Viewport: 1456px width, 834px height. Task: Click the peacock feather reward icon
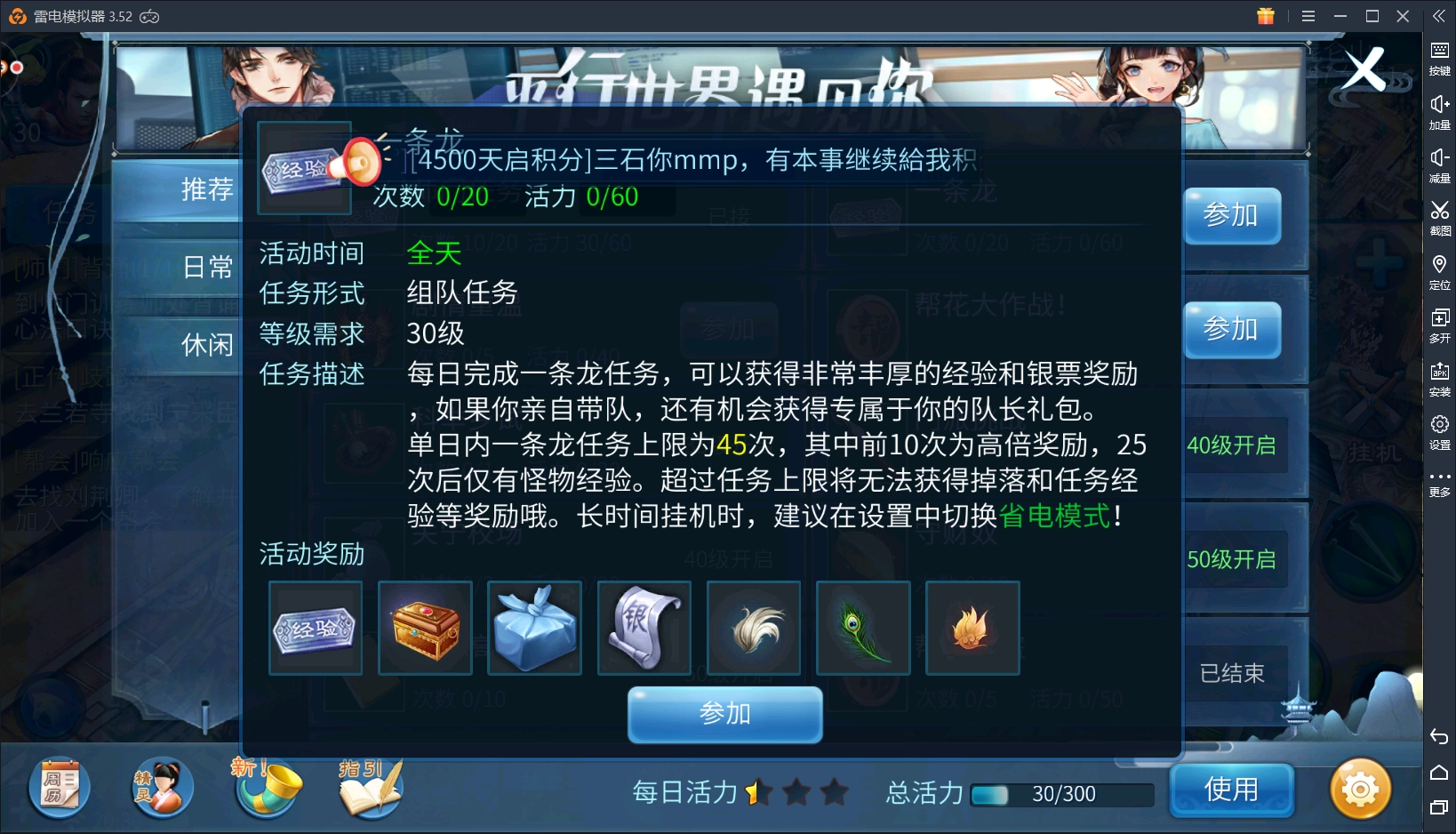[863, 629]
